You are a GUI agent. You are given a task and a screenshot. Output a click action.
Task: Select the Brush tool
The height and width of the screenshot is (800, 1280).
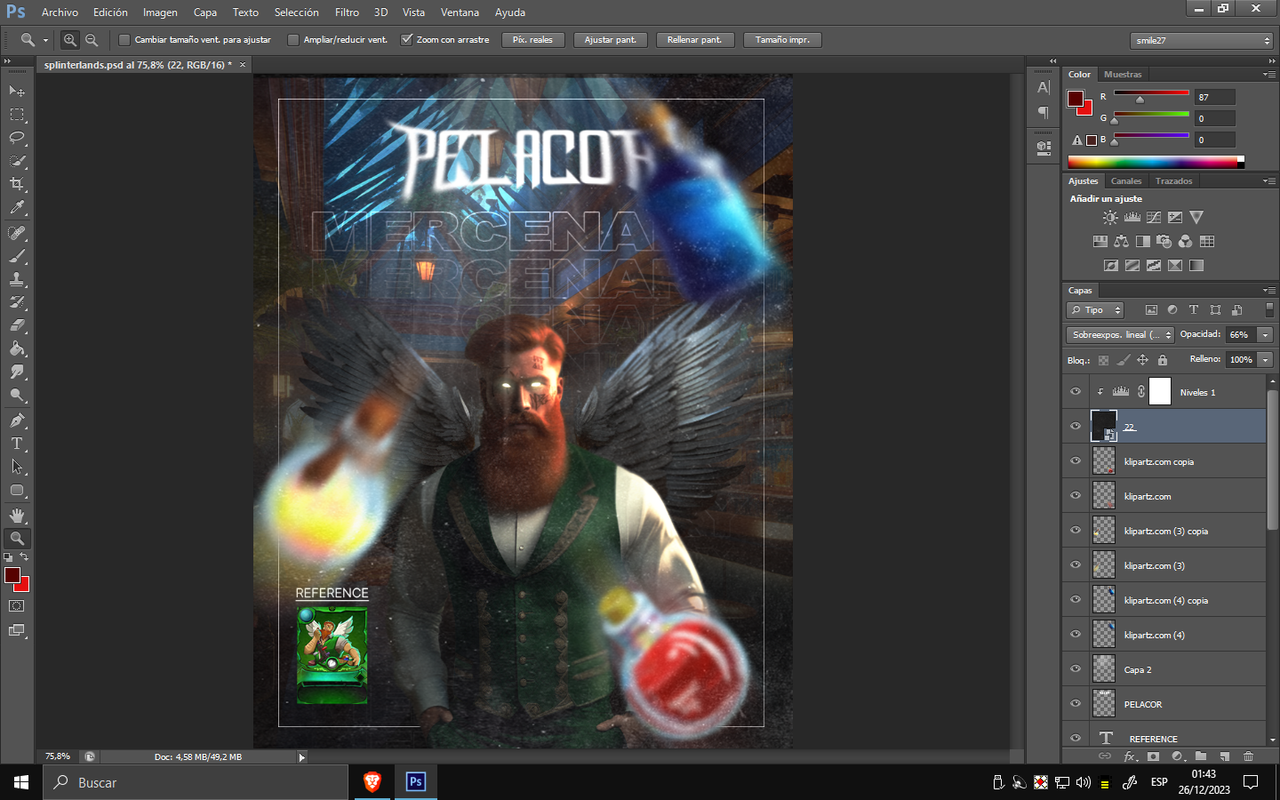click(17, 256)
